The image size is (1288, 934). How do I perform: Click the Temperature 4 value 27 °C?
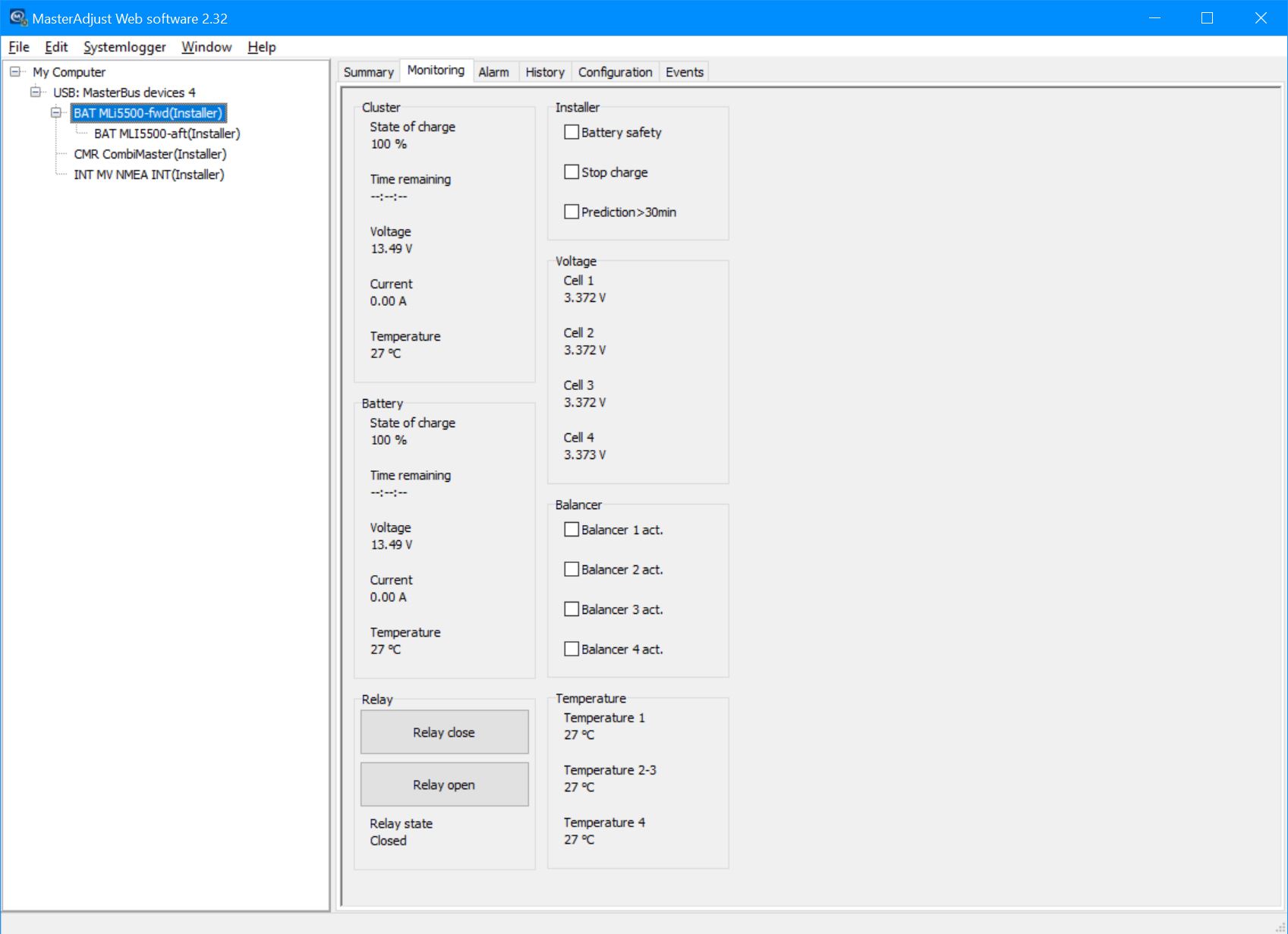point(579,840)
